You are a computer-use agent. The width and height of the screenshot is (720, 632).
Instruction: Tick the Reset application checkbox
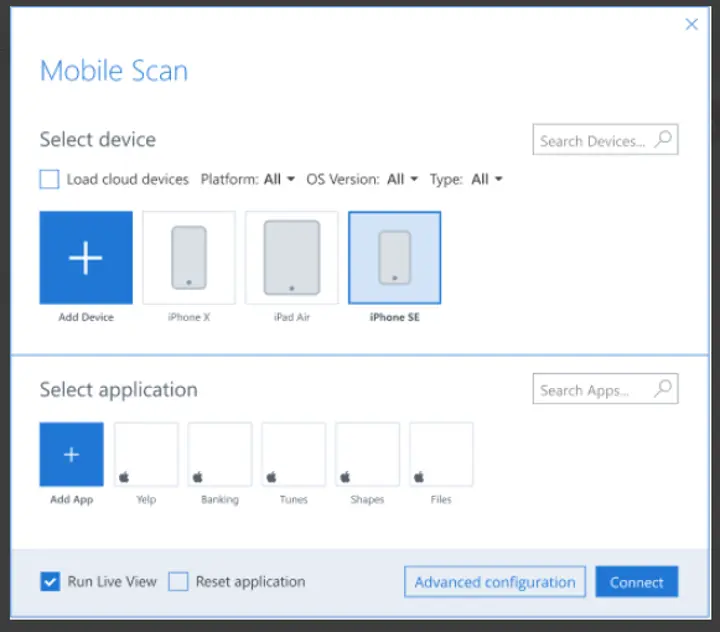[178, 581]
